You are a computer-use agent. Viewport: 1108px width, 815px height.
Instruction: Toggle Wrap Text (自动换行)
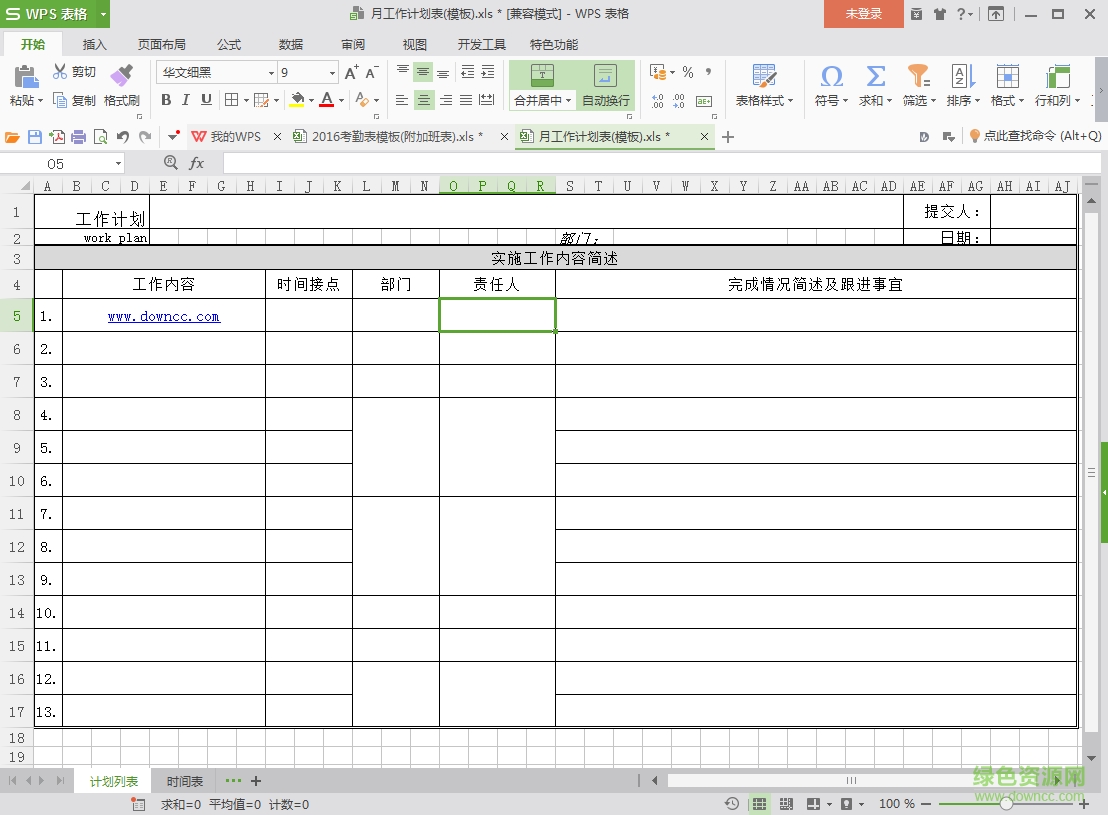pos(606,86)
